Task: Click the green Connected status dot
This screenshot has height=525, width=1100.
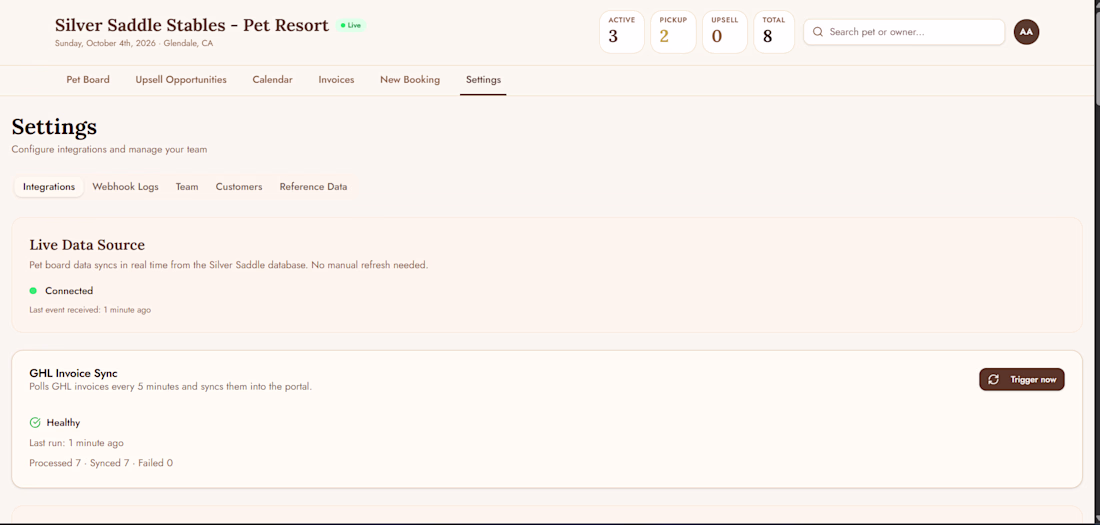Action: [33, 291]
